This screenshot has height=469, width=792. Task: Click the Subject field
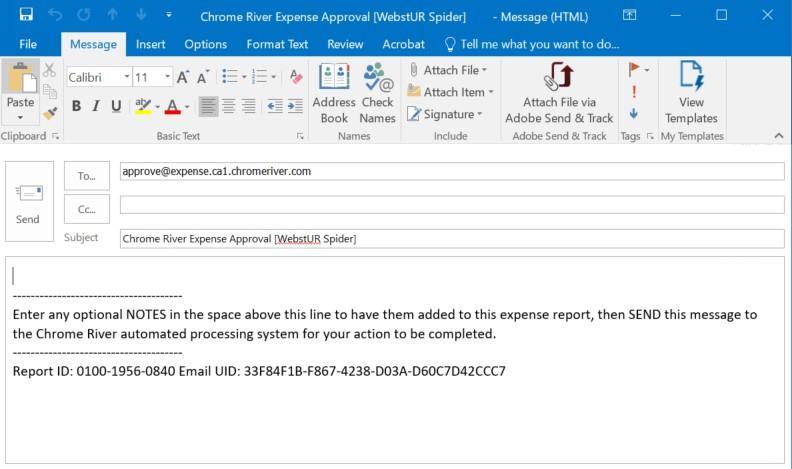point(452,239)
